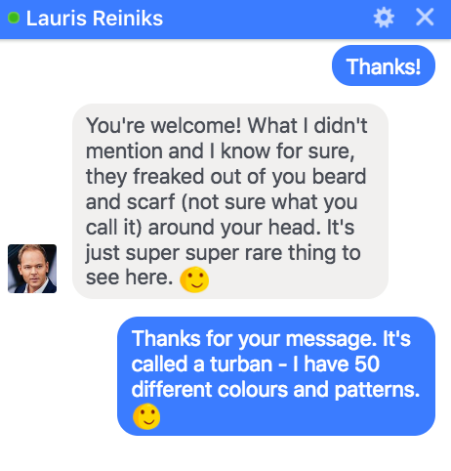
Task: Click the empty white area below last message
Action: (225, 454)
